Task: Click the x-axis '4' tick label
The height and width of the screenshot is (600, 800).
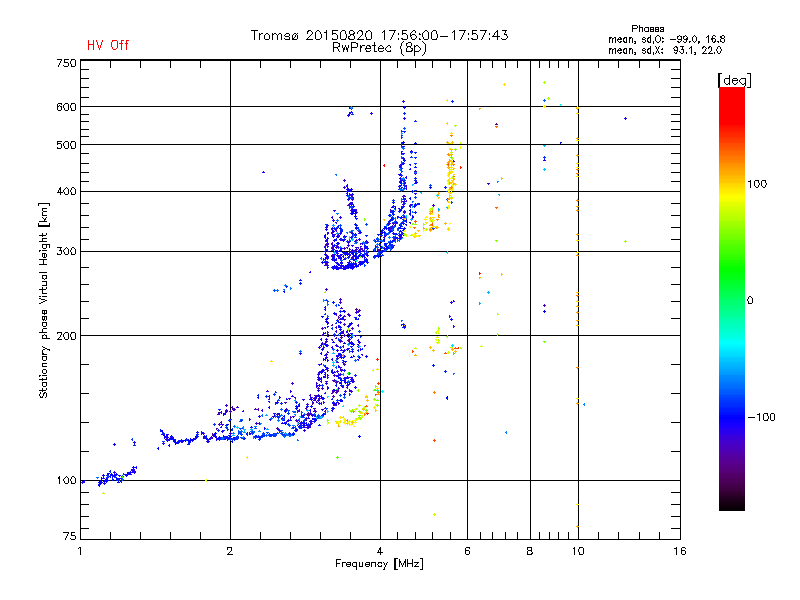Action: click(x=380, y=551)
